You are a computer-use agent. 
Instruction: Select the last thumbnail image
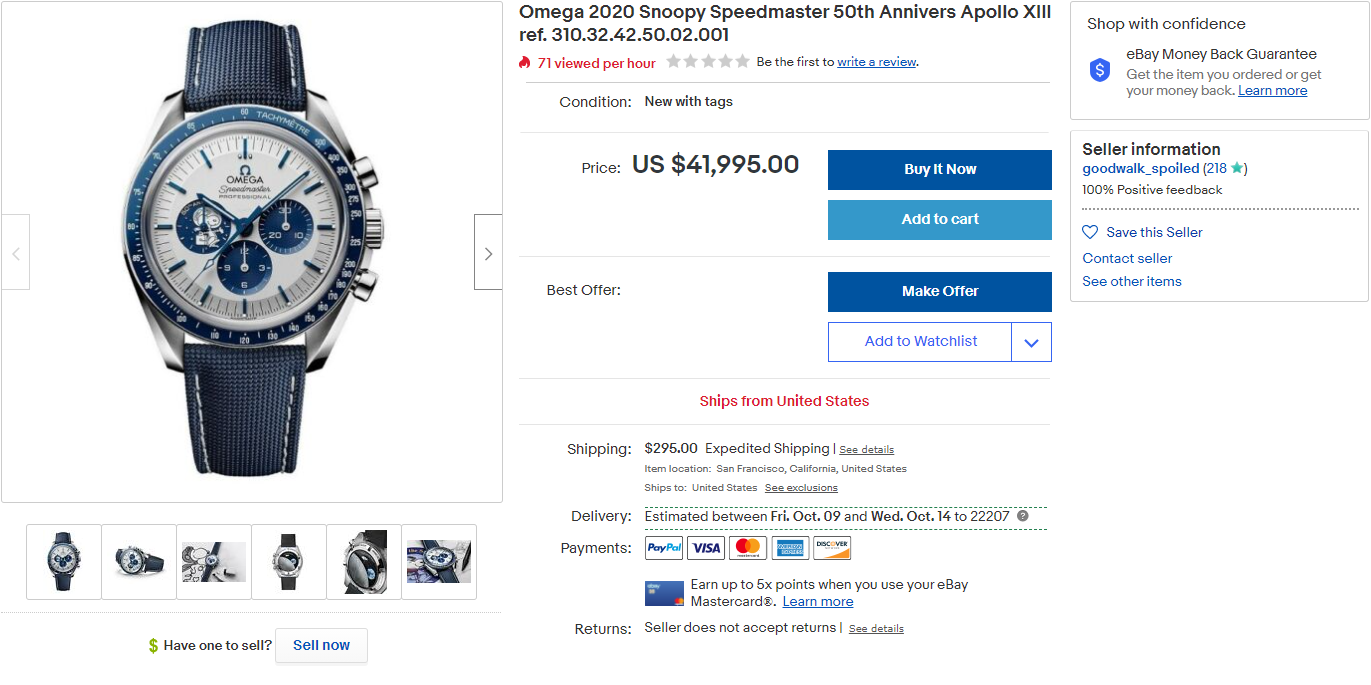pos(439,562)
